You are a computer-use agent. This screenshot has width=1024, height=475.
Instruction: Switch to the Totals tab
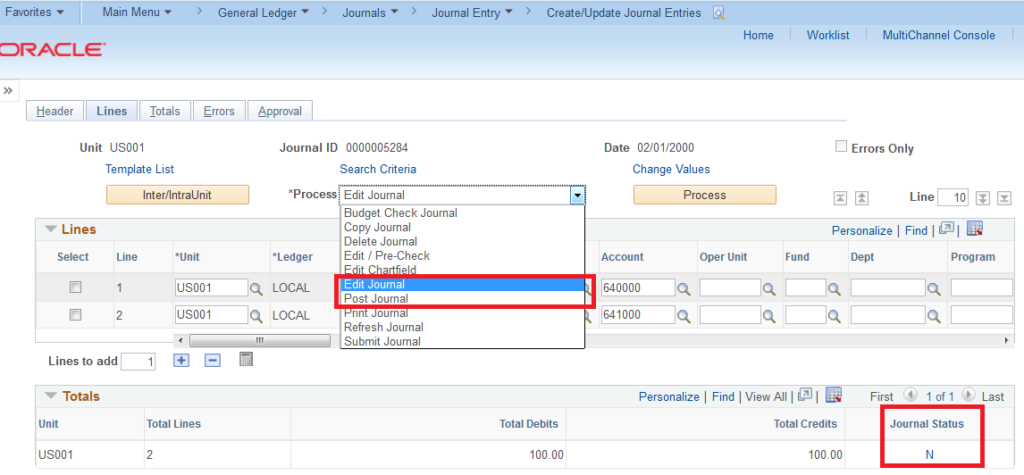pyautogui.click(x=165, y=111)
